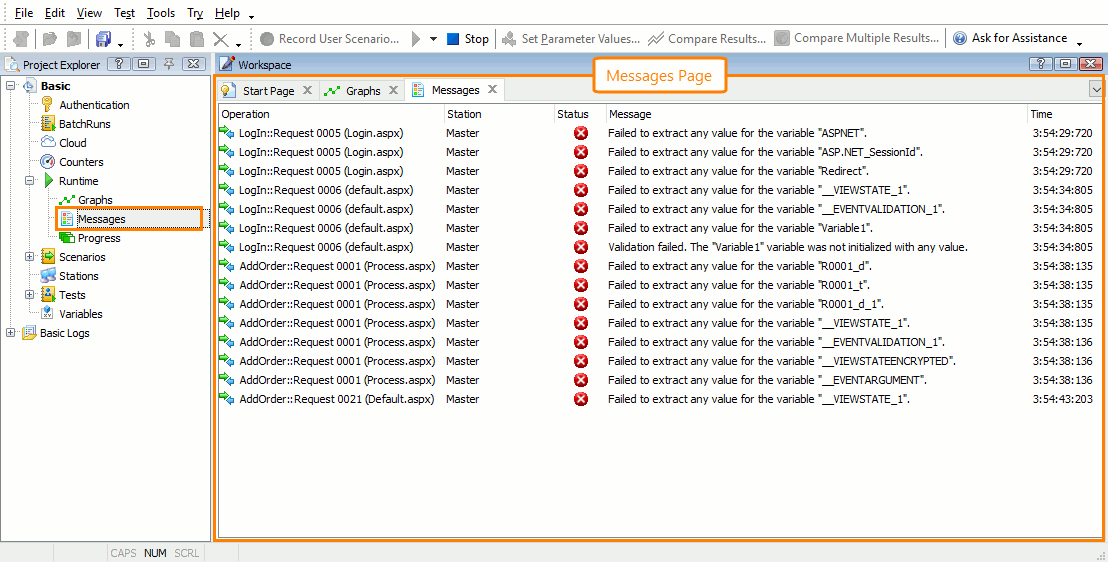This screenshot has height=562, width=1108.
Task: Select the Validation failed message row
Action: pyautogui.click(x=659, y=247)
